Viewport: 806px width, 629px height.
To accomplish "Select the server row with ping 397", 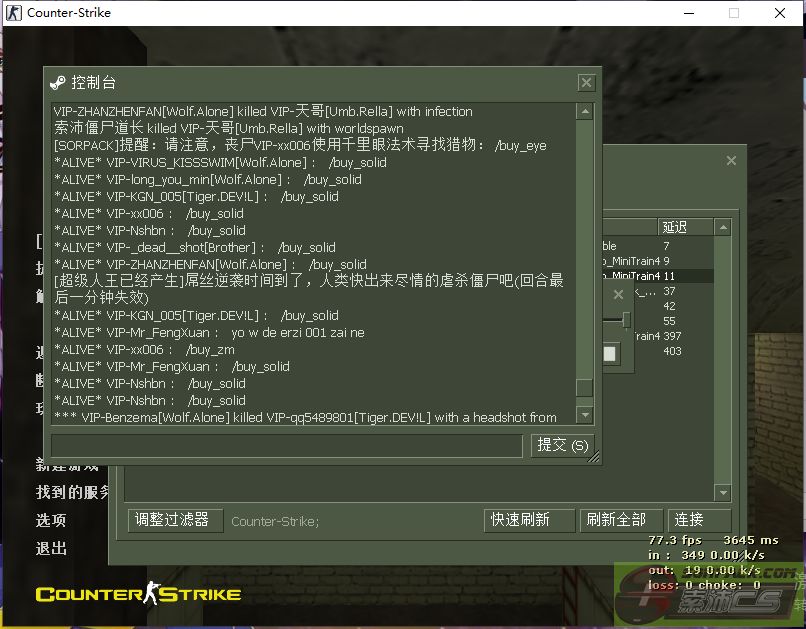I will pyautogui.click(x=673, y=336).
